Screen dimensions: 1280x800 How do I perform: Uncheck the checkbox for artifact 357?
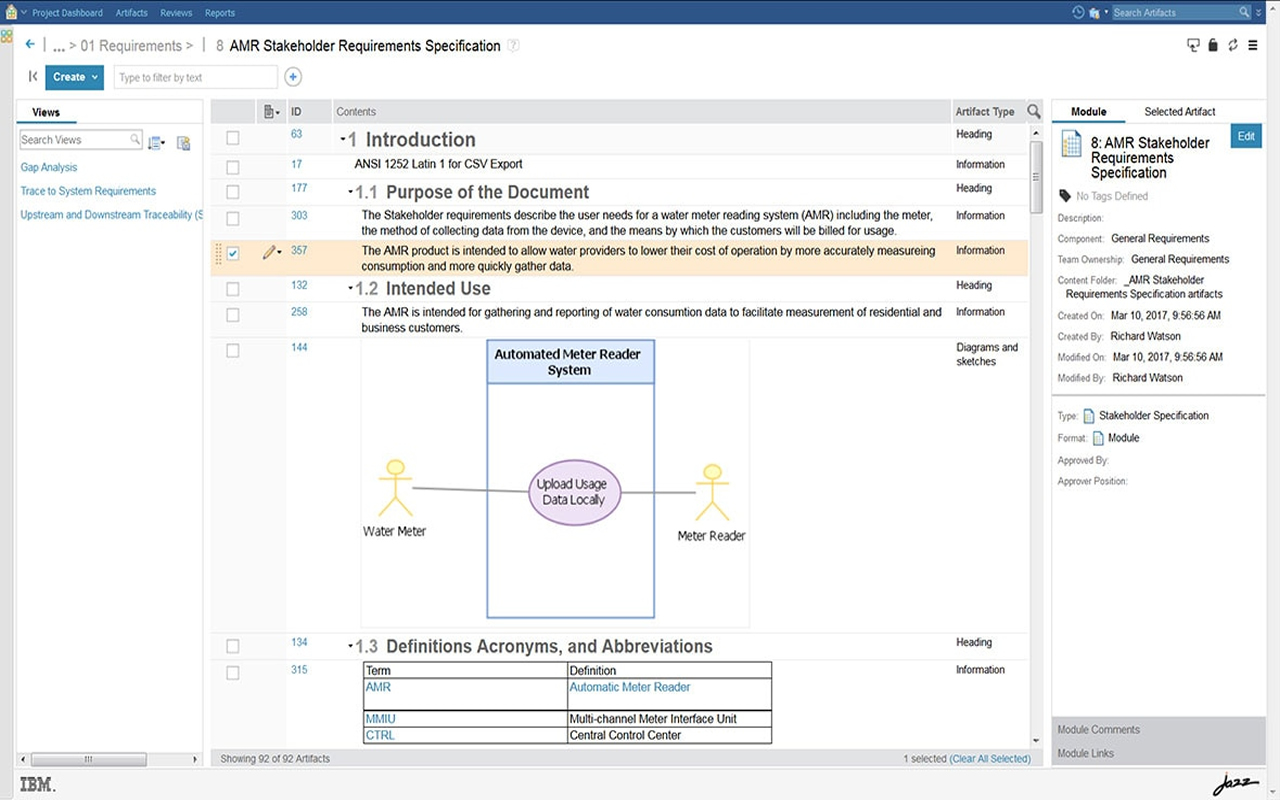[x=233, y=254]
